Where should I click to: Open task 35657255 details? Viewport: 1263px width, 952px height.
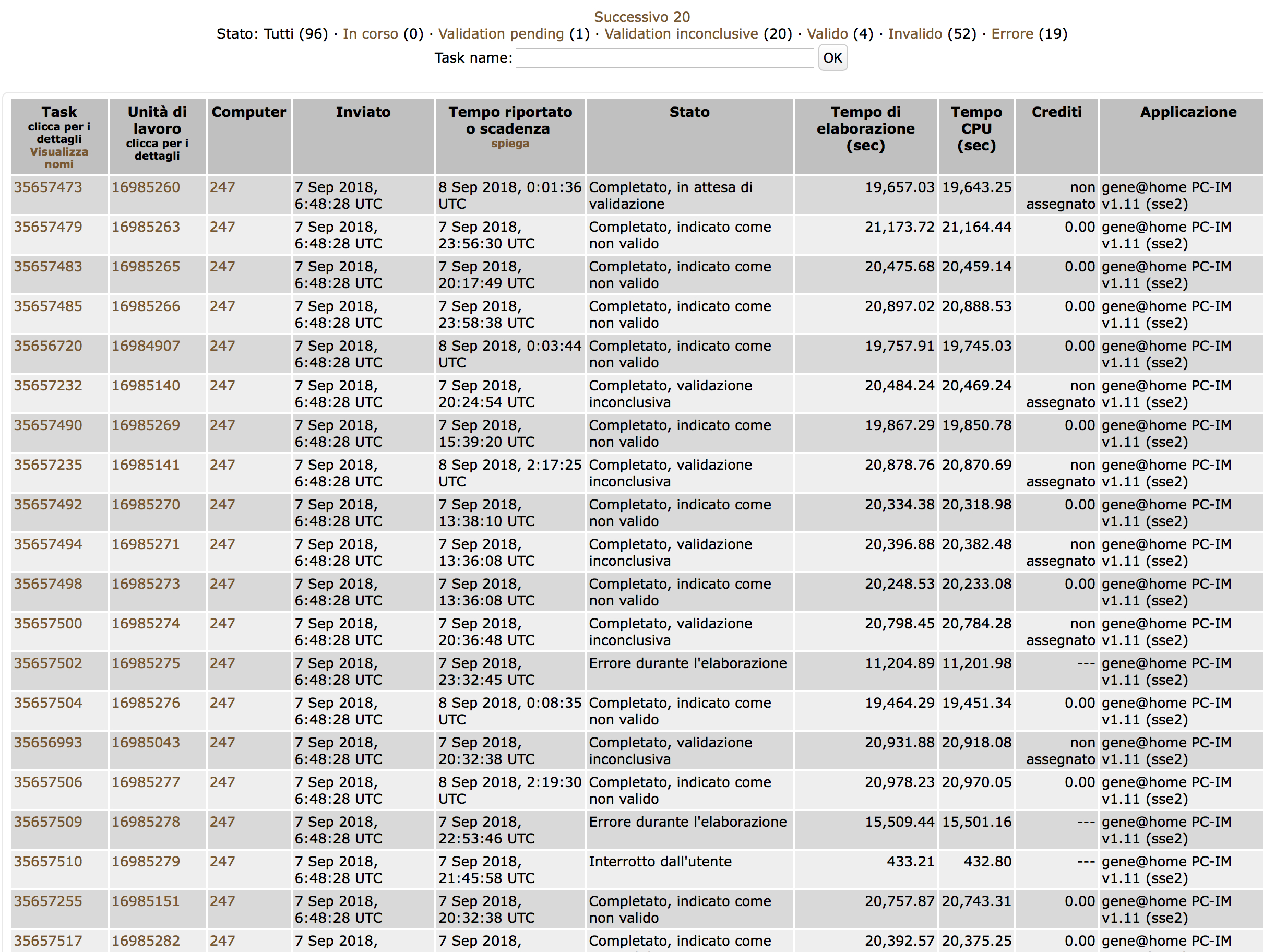point(48,901)
